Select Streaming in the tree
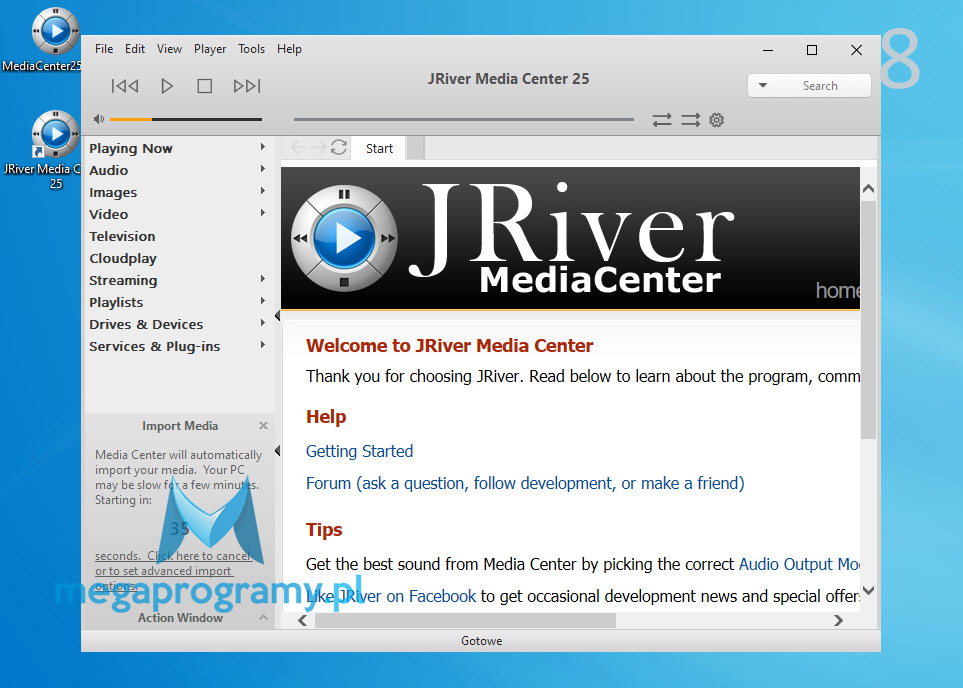This screenshot has width=963, height=688. [x=123, y=281]
